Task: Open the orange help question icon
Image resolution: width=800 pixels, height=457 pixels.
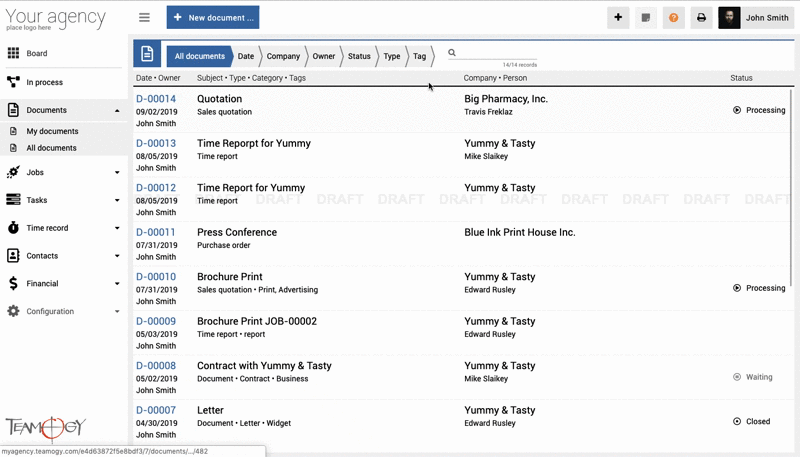Action: point(673,17)
